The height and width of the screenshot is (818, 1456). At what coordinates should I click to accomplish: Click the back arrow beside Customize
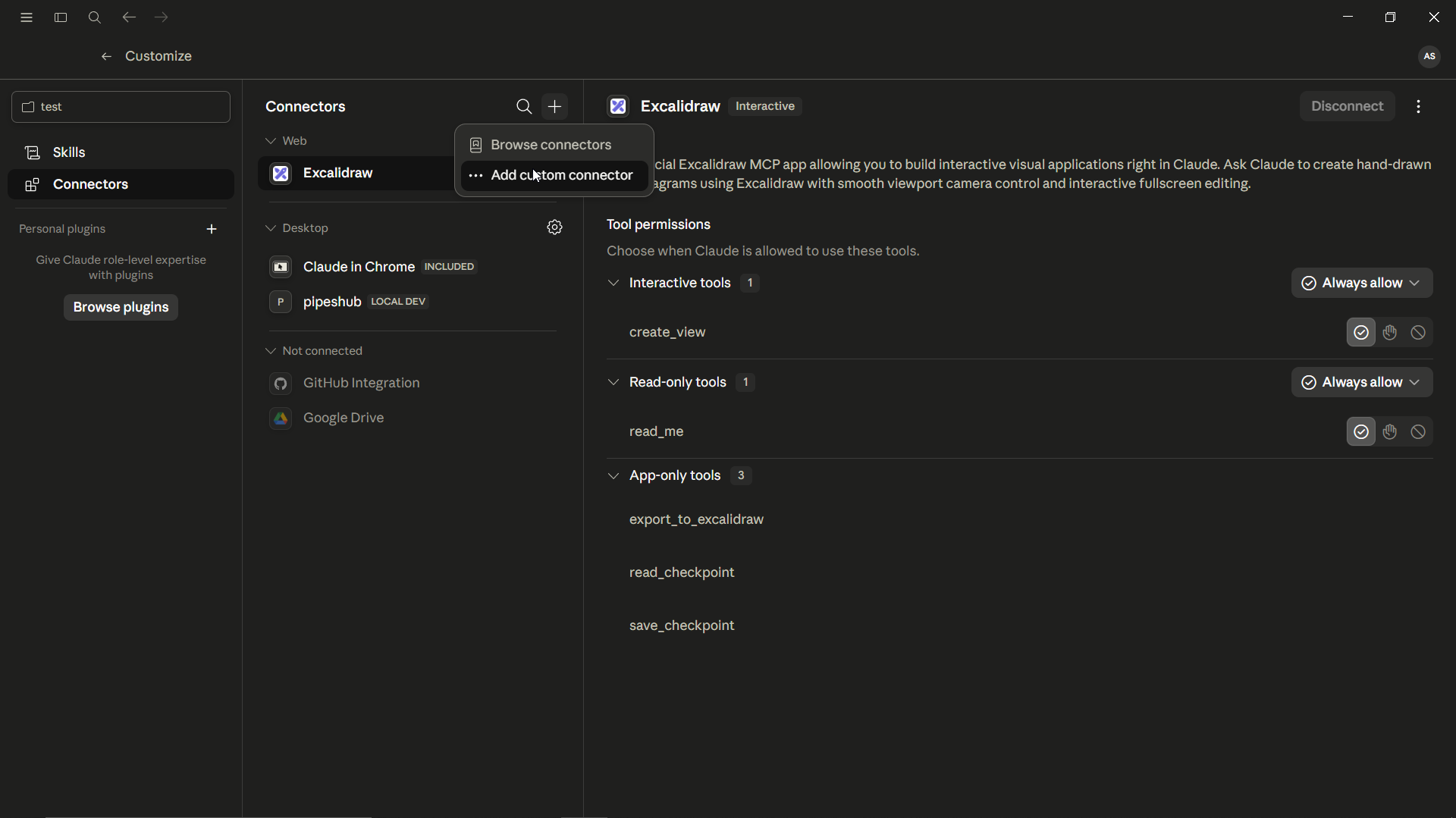tap(107, 56)
